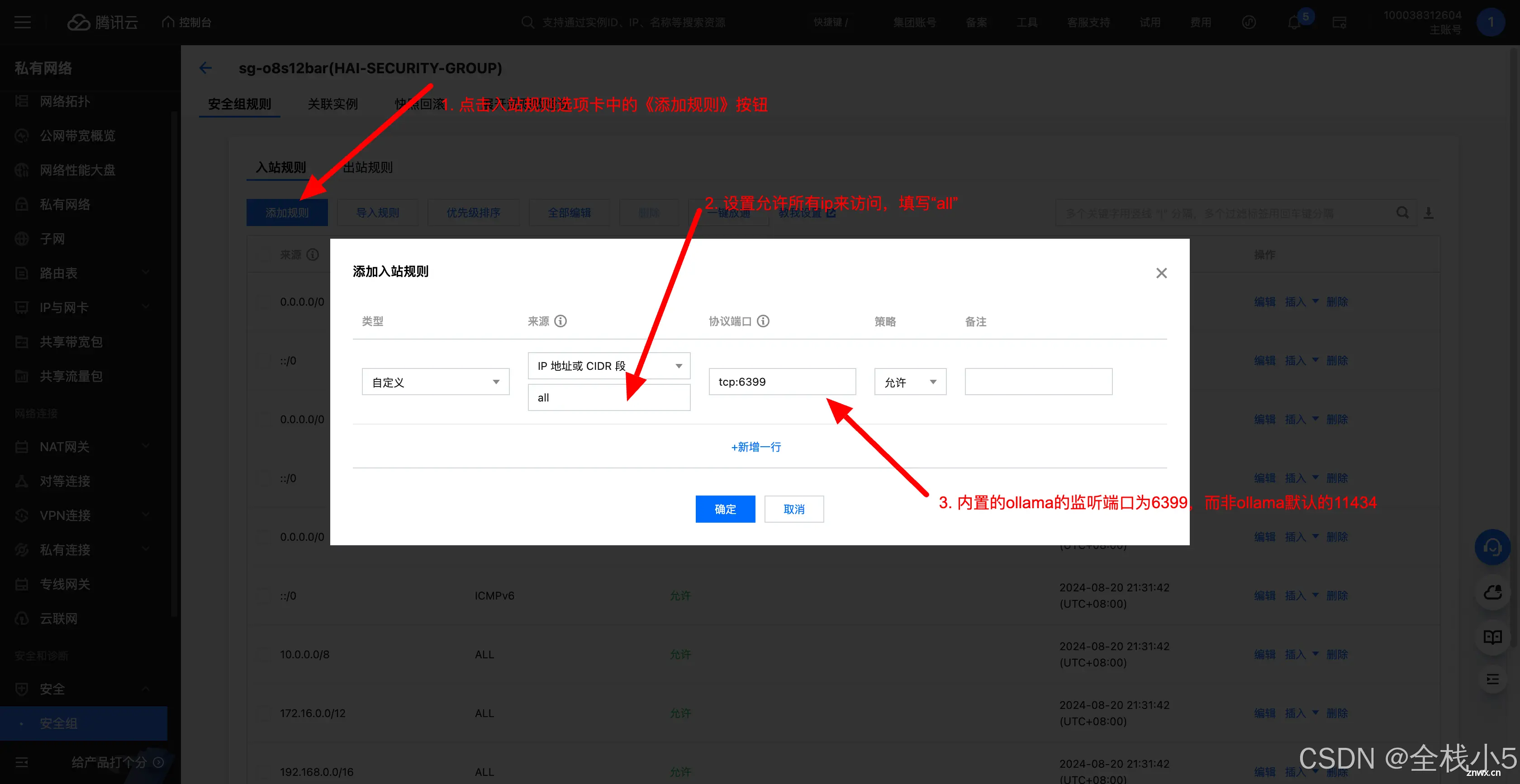The image size is (1520, 784).
Task: Click the protocol port field tcp:6399
Action: point(782,382)
